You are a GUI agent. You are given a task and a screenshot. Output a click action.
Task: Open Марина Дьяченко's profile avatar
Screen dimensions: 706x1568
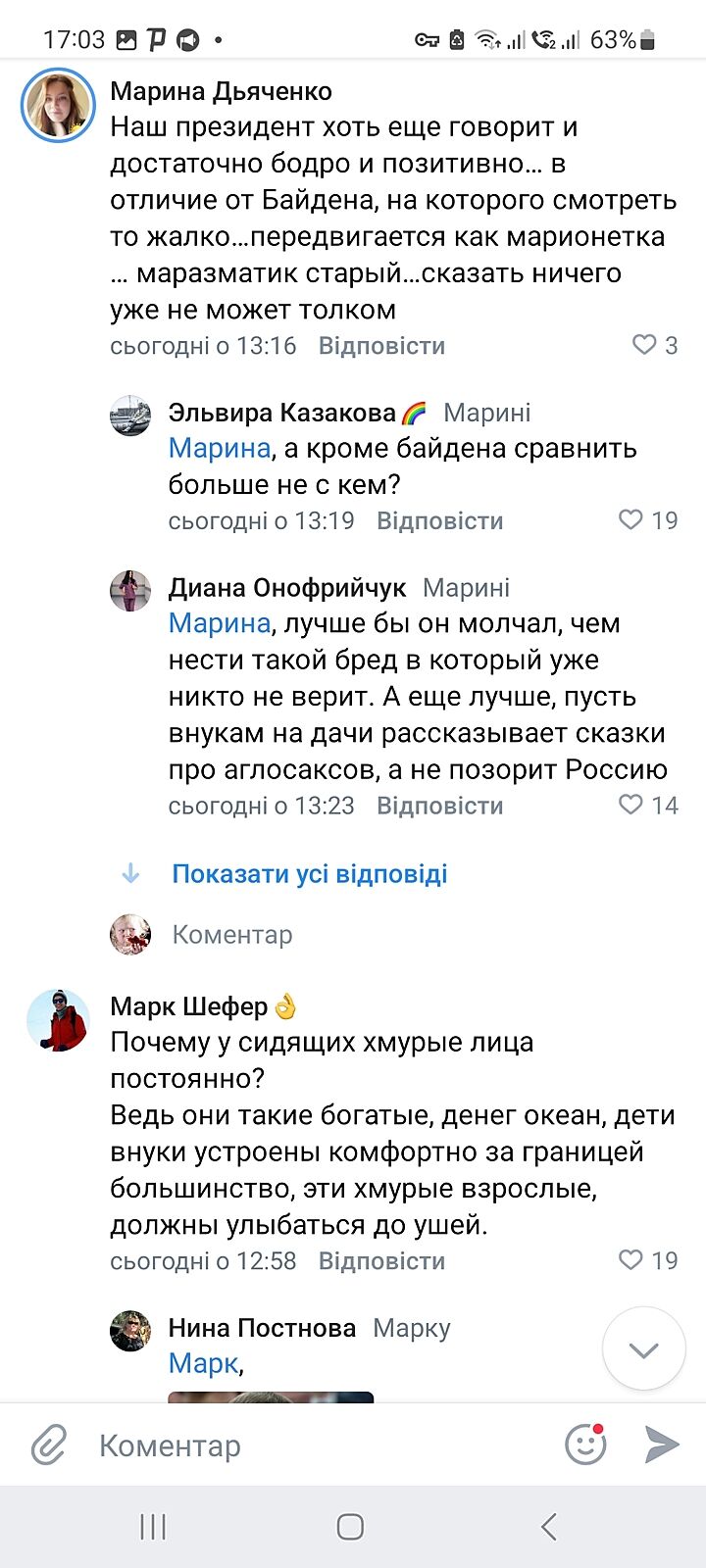58,105
